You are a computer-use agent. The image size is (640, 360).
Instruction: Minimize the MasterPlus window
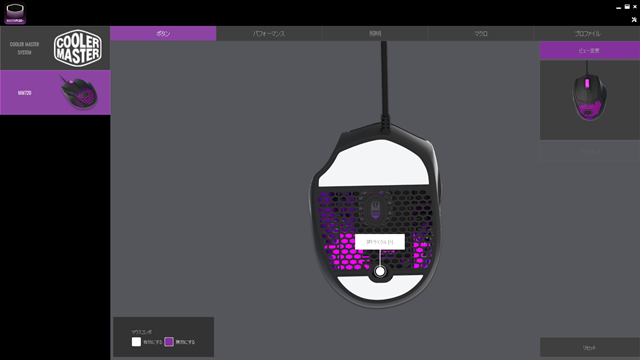coord(619,7)
